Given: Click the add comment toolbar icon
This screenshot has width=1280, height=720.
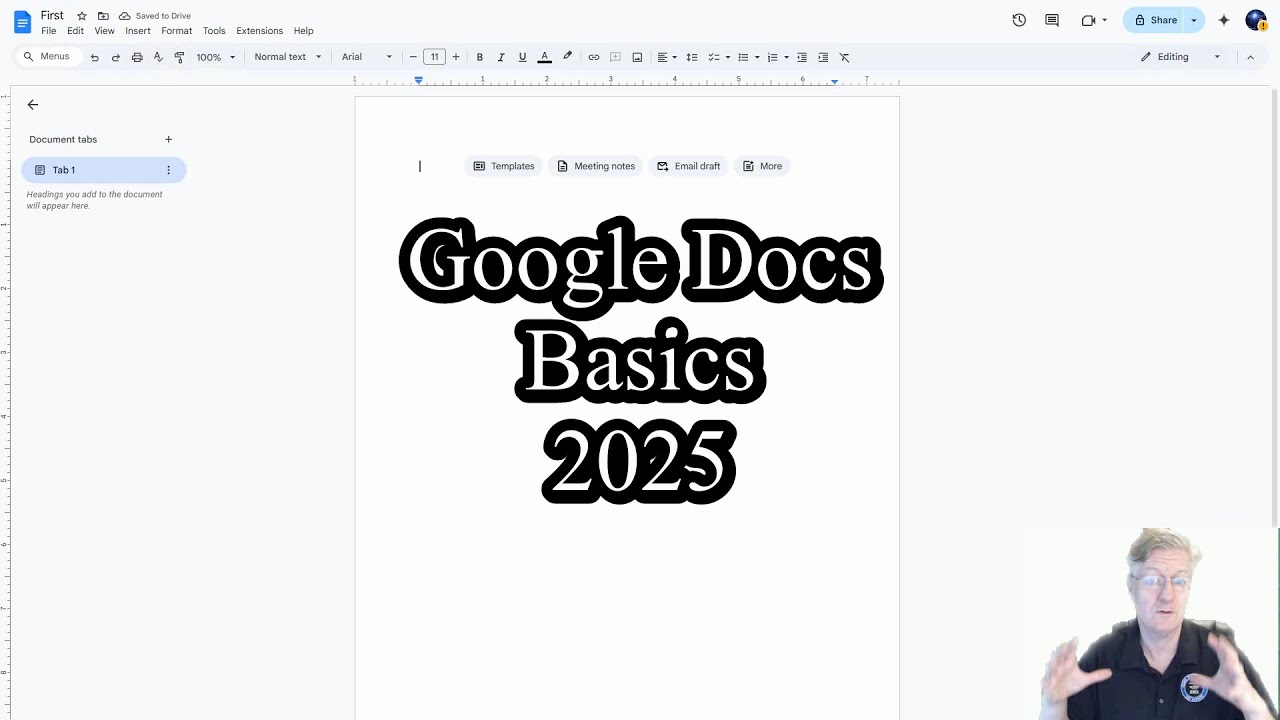Looking at the screenshot, I should tap(615, 57).
